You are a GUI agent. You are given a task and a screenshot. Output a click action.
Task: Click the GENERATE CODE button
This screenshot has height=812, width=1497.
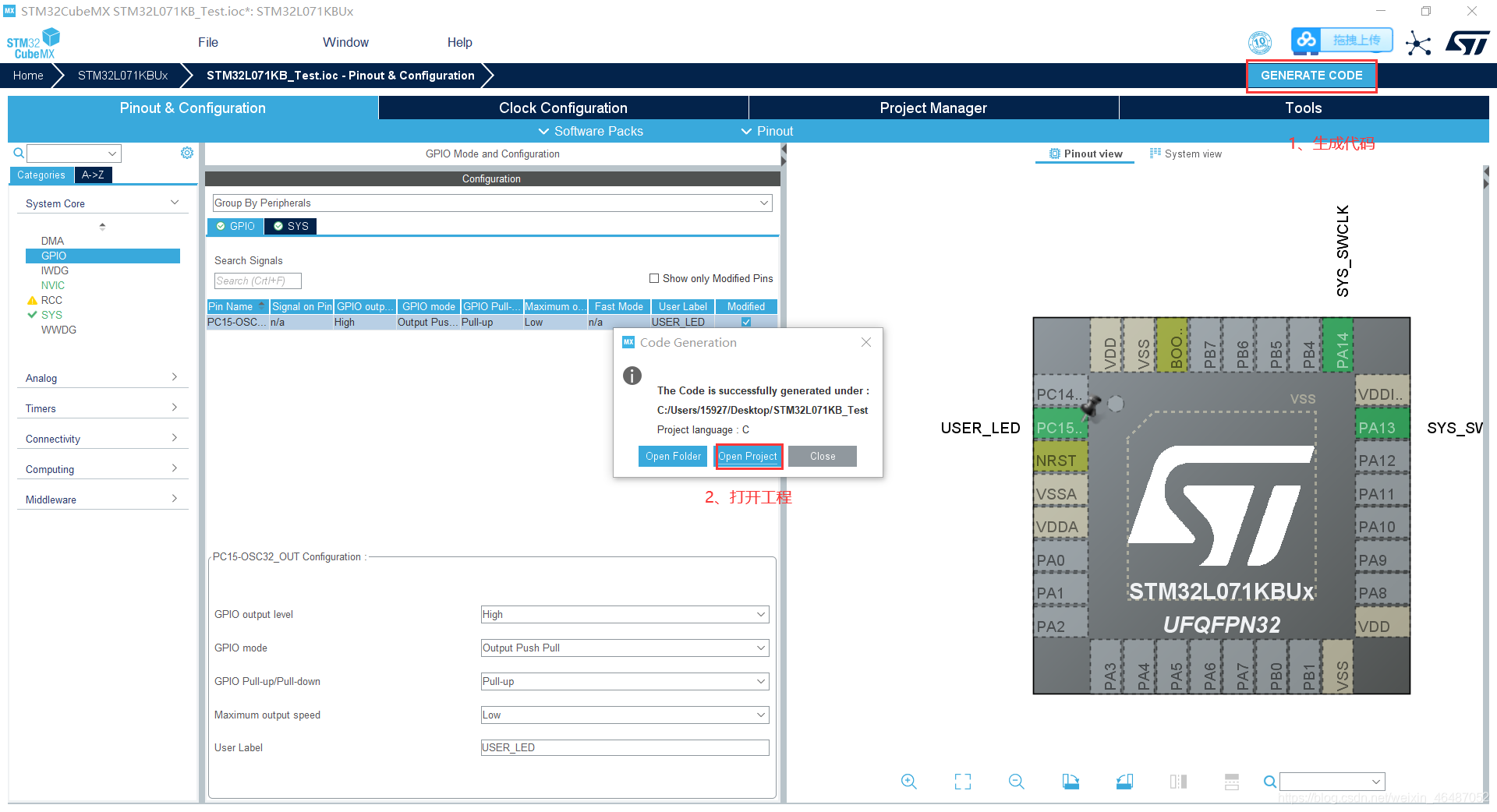pyautogui.click(x=1311, y=76)
